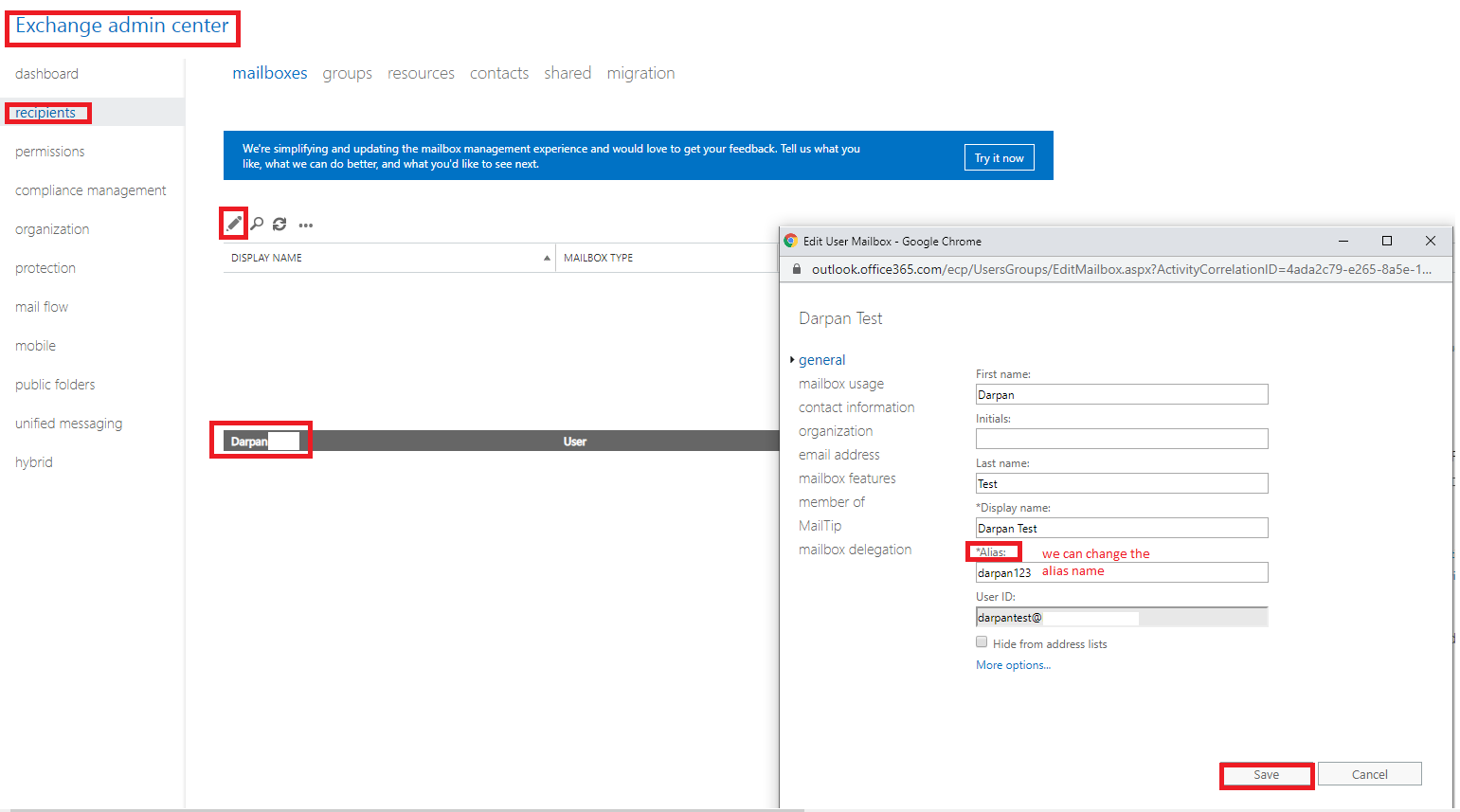1460x812 pixels.
Task: Click the refresh icon above the mailbox list
Action: tap(279, 225)
